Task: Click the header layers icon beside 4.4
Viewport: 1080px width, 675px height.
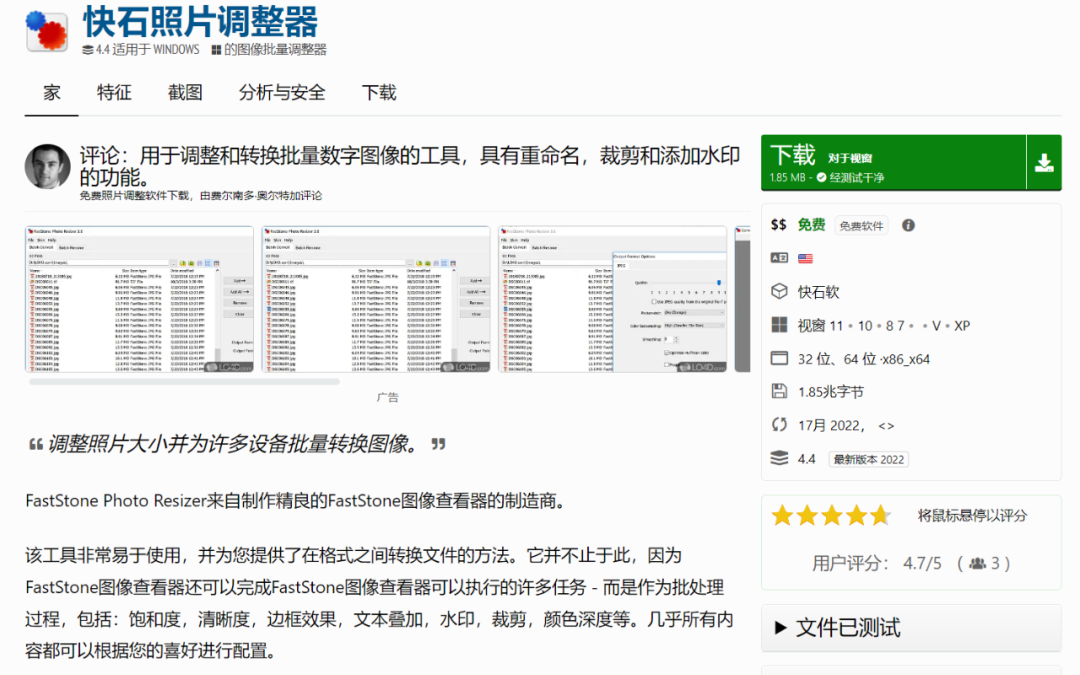Action: pos(87,50)
